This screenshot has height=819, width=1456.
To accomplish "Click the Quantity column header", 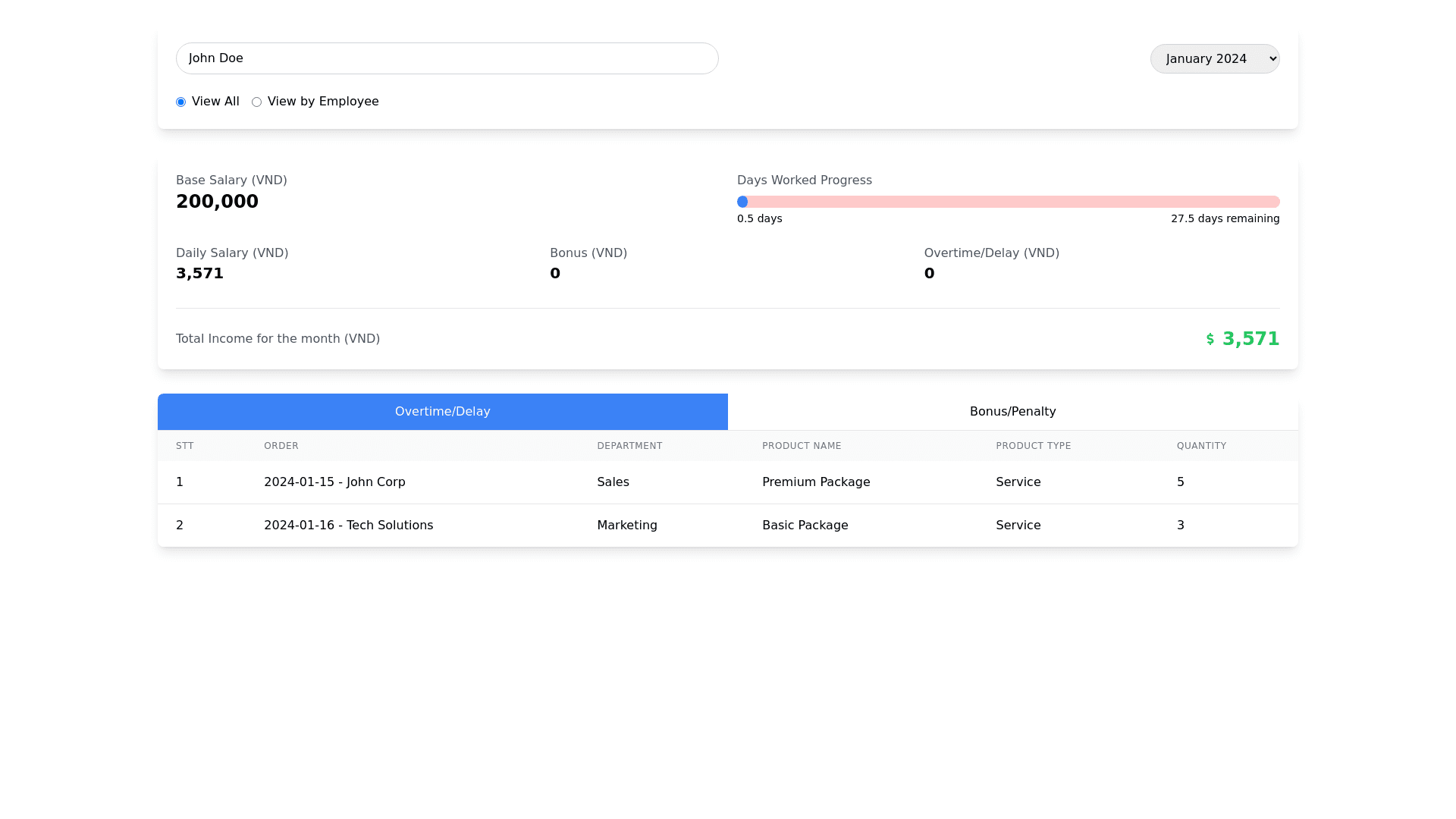I will (1201, 446).
